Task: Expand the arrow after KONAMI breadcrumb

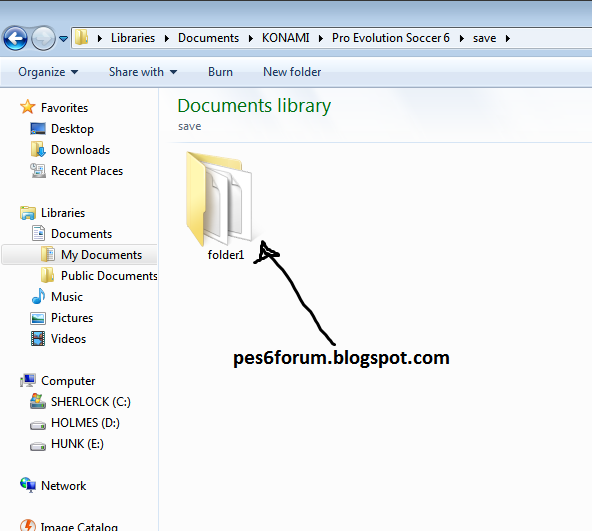Action: 321,38
